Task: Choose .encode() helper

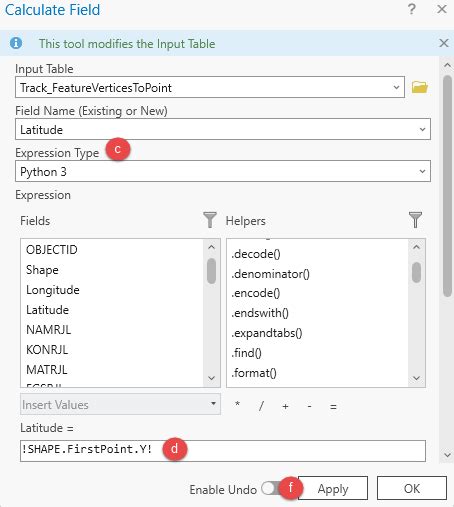Action: click(256, 293)
